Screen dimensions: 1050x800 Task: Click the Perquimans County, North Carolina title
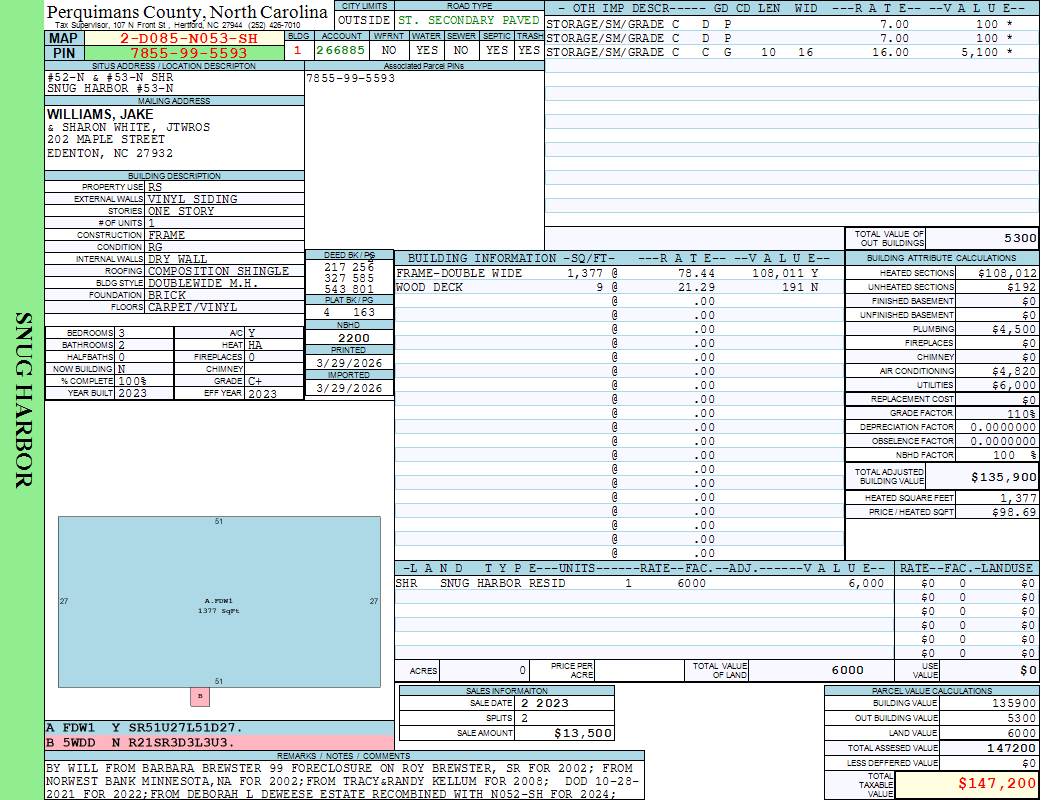tap(187, 12)
